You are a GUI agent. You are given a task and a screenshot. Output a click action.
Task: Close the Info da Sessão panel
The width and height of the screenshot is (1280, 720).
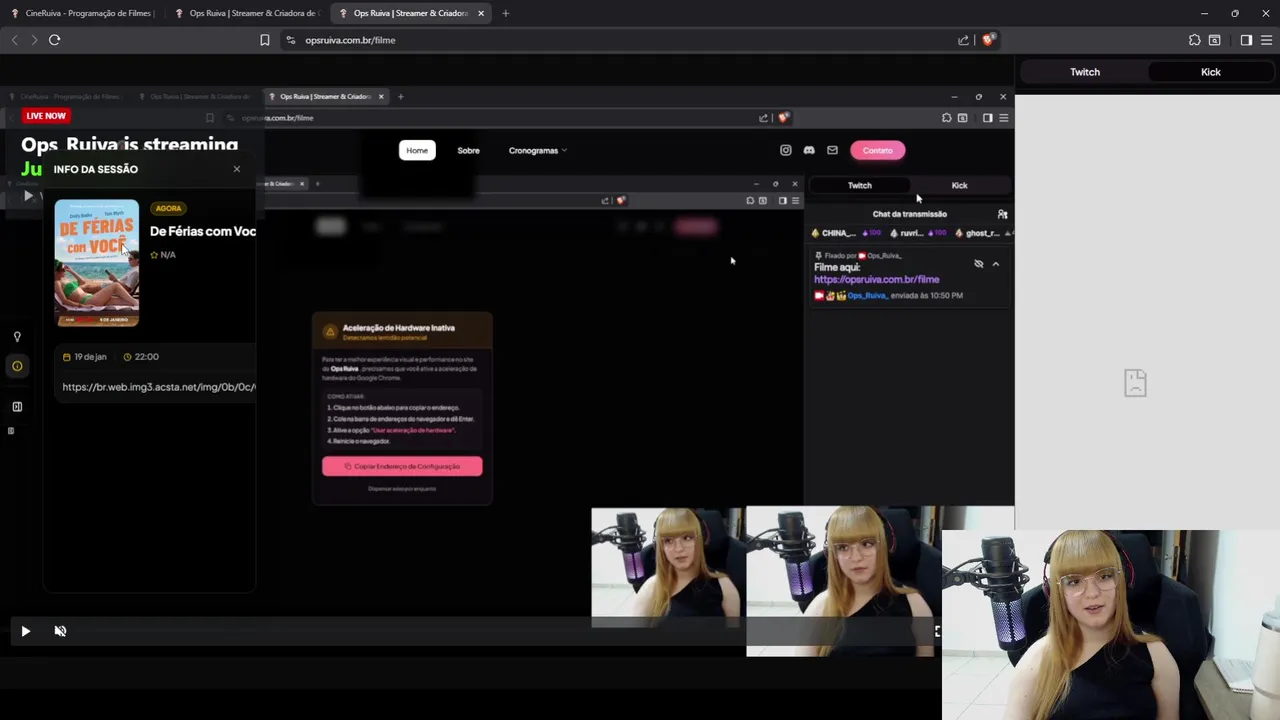[x=237, y=169]
